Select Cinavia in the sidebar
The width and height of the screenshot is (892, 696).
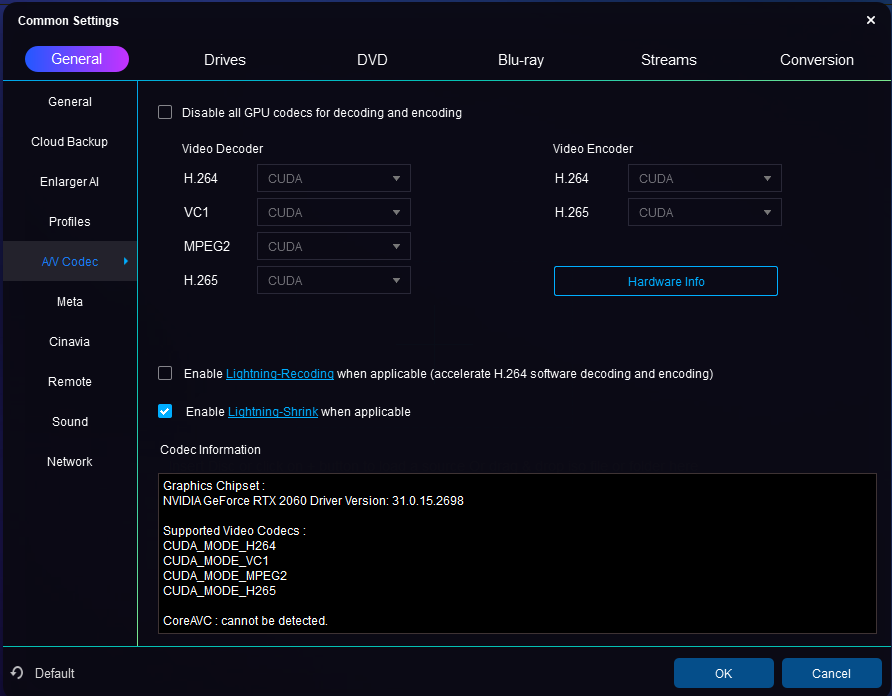coord(70,341)
